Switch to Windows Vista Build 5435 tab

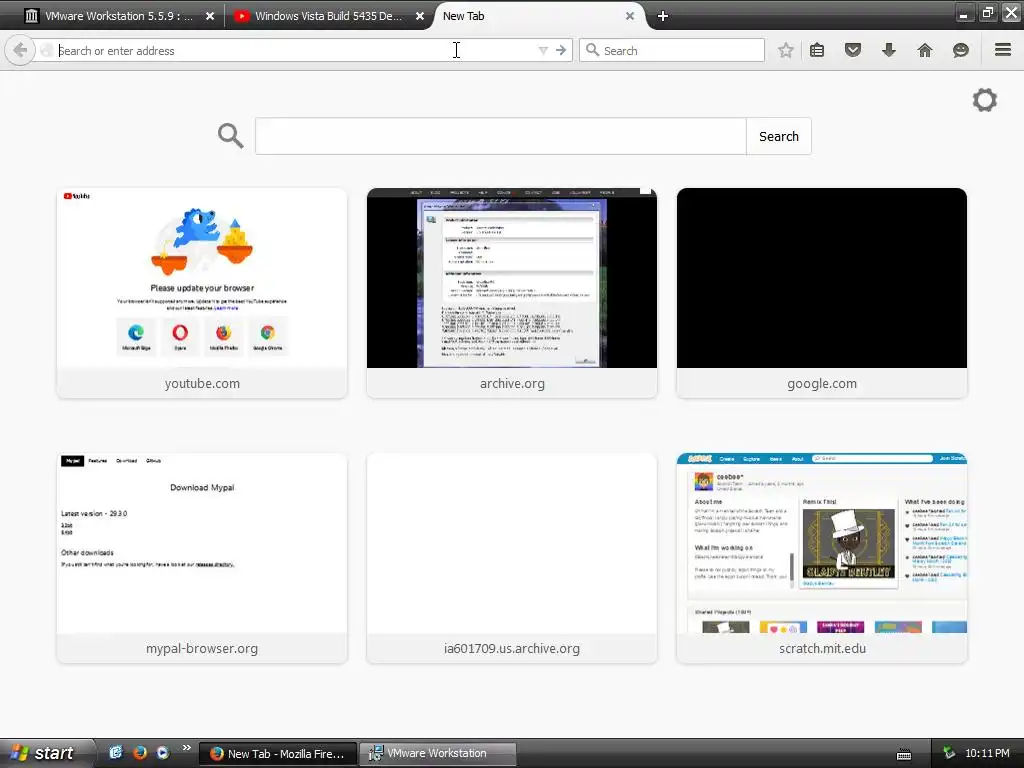(327, 16)
